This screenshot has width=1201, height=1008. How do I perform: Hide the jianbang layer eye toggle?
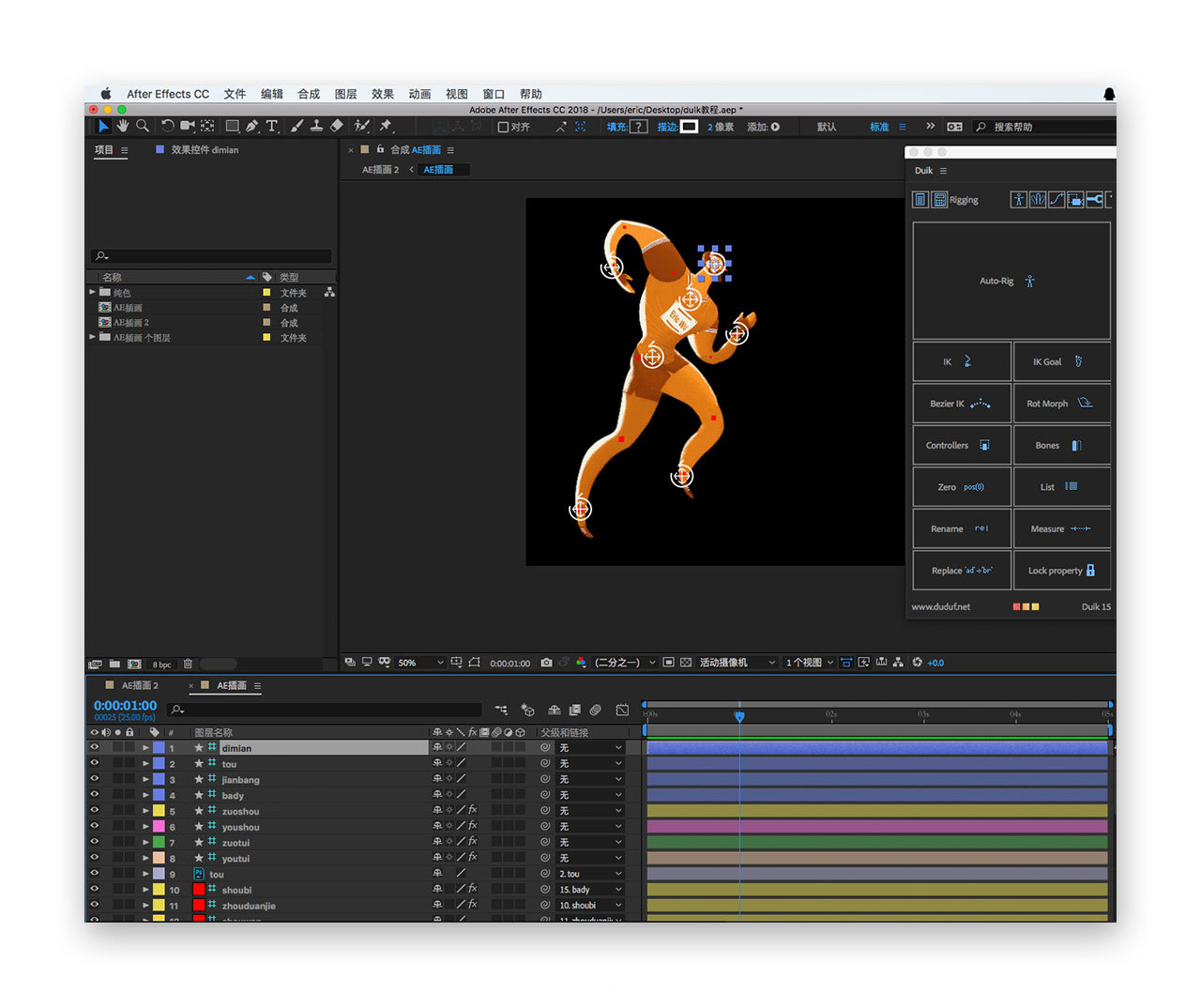pyautogui.click(x=94, y=779)
